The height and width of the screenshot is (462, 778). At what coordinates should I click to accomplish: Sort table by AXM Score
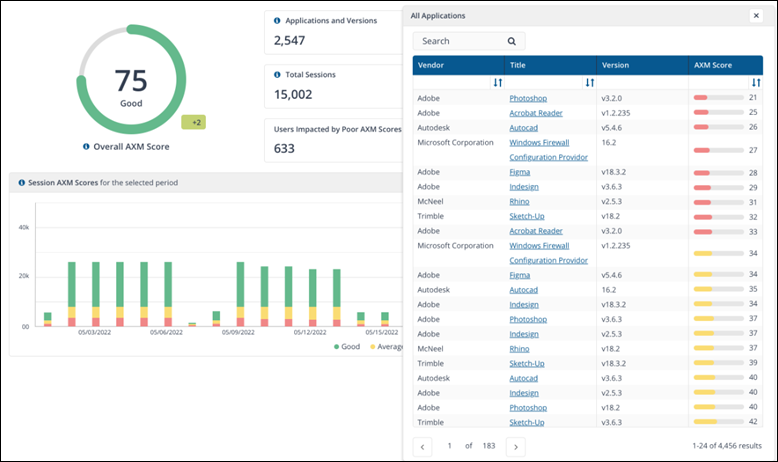pos(757,83)
